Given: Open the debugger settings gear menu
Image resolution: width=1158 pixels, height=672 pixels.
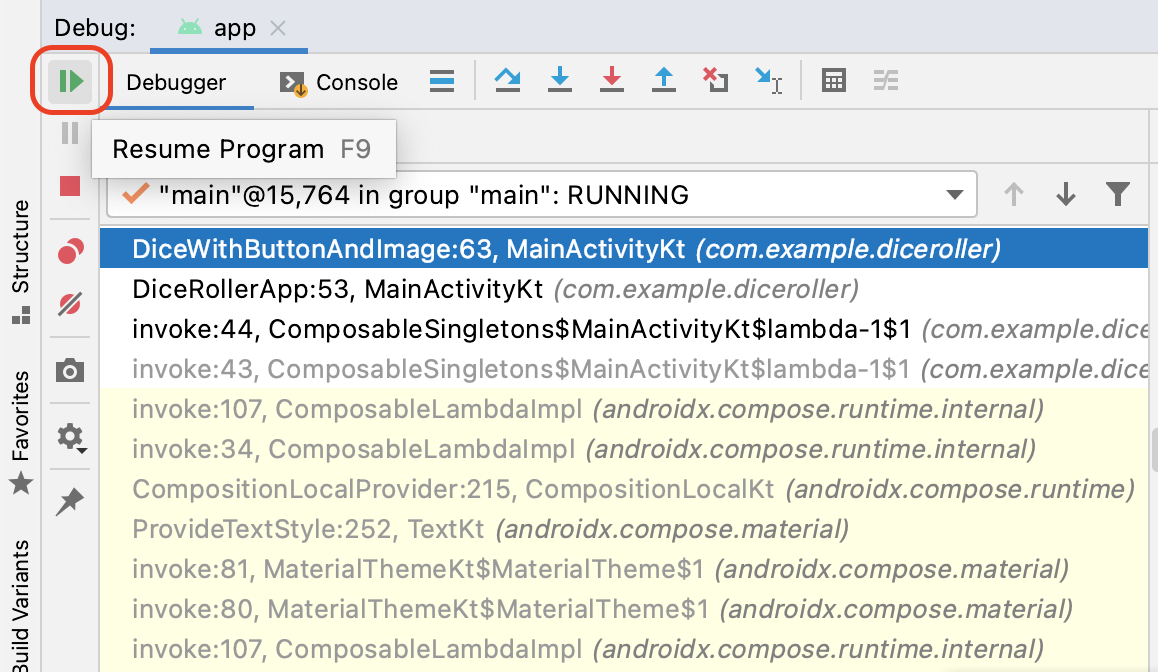Looking at the screenshot, I should [x=69, y=437].
